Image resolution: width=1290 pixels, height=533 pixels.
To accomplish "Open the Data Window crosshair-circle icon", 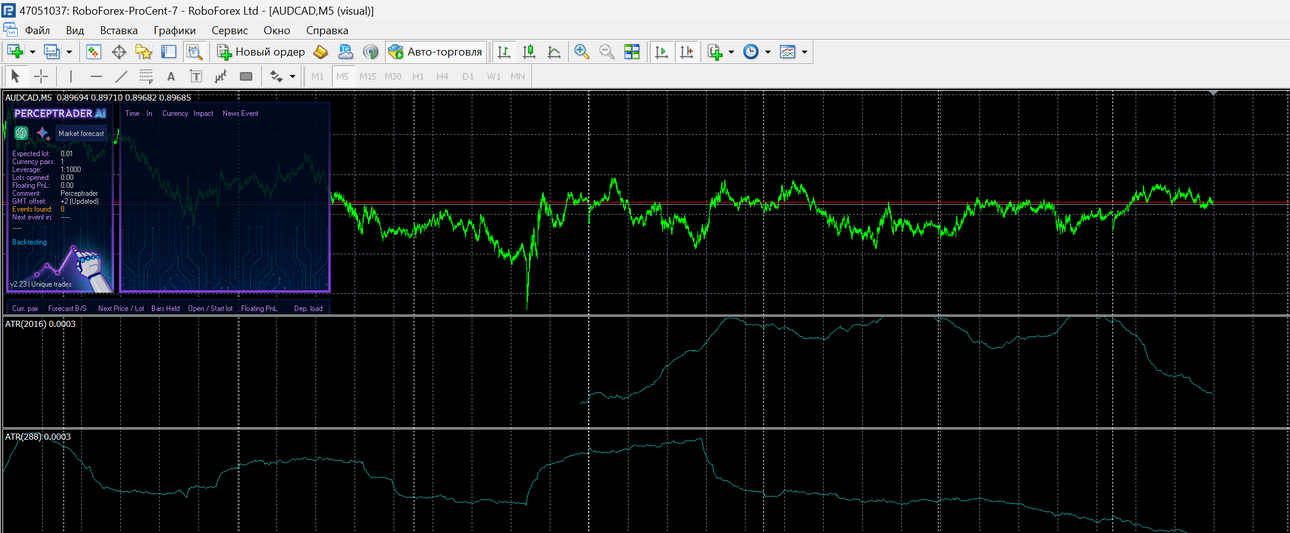I will point(119,51).
